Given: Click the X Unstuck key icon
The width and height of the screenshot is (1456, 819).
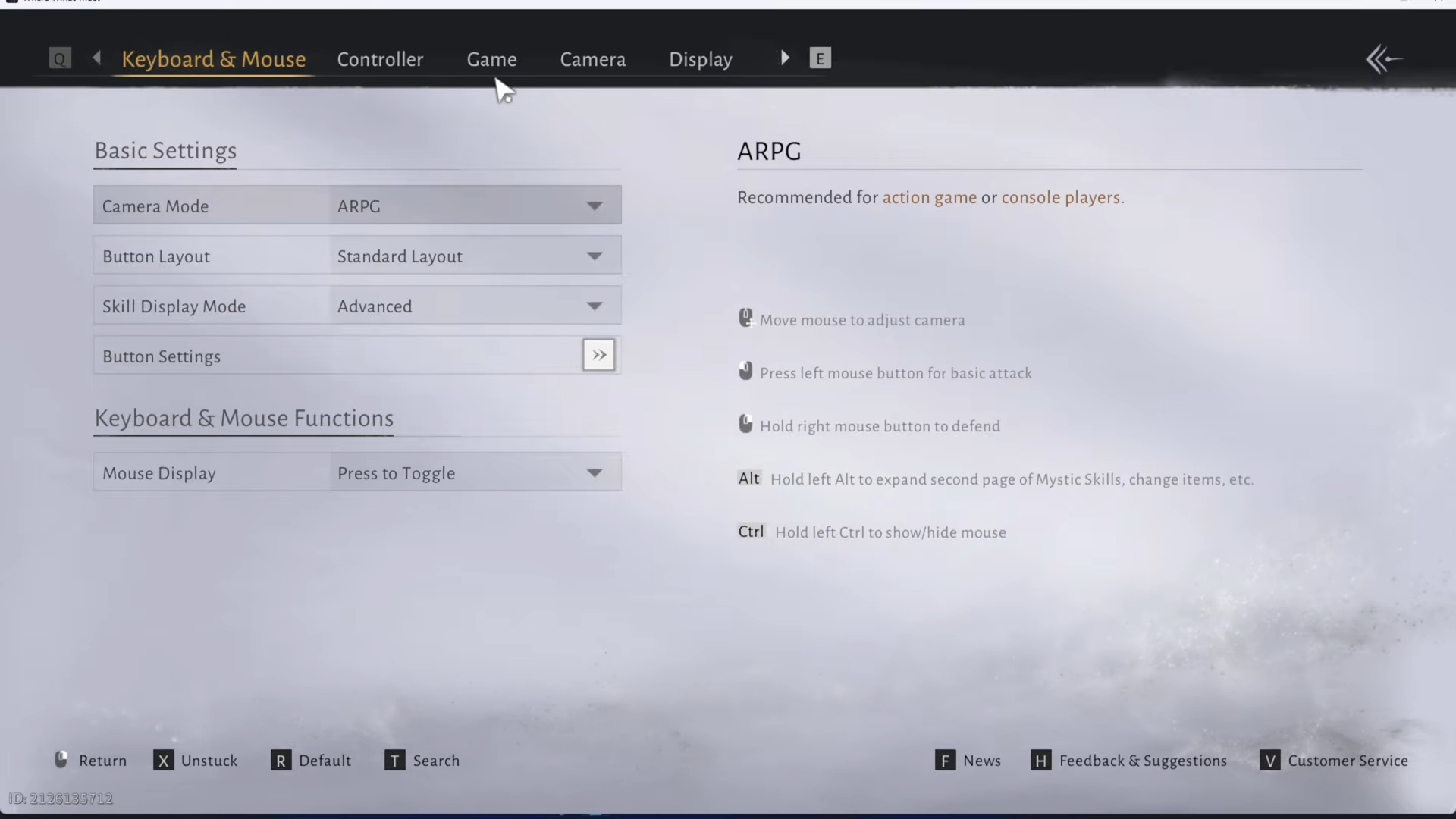Looking at the screenshot, I should (163, 761).
